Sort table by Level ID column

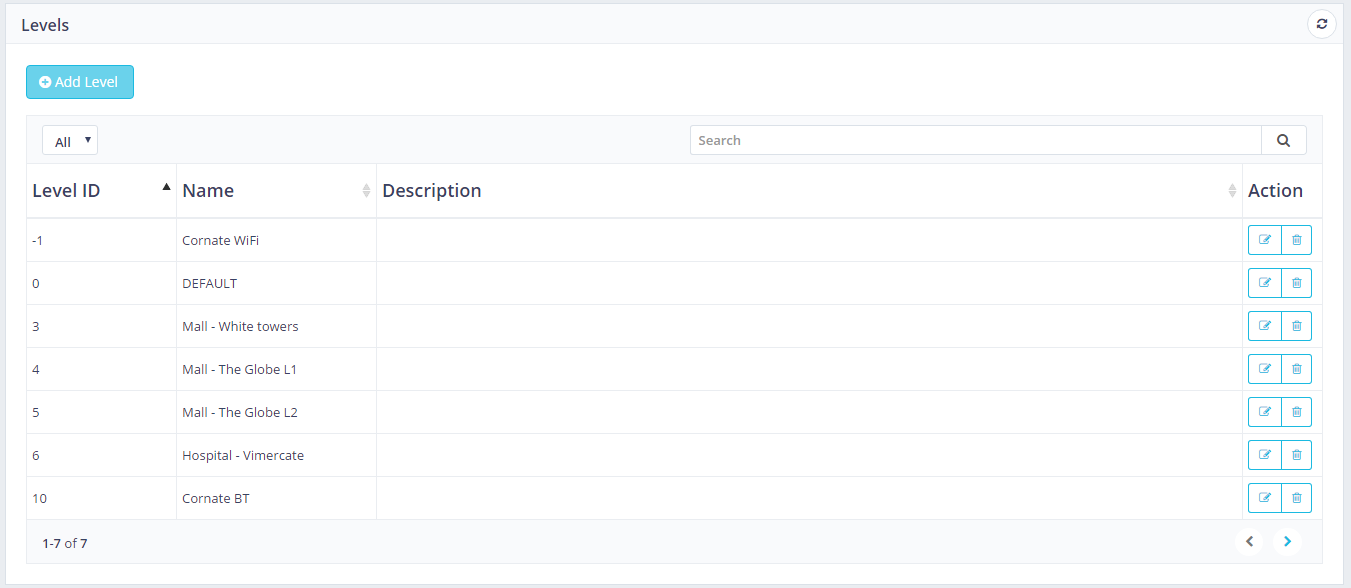click(x=101, y=191)
